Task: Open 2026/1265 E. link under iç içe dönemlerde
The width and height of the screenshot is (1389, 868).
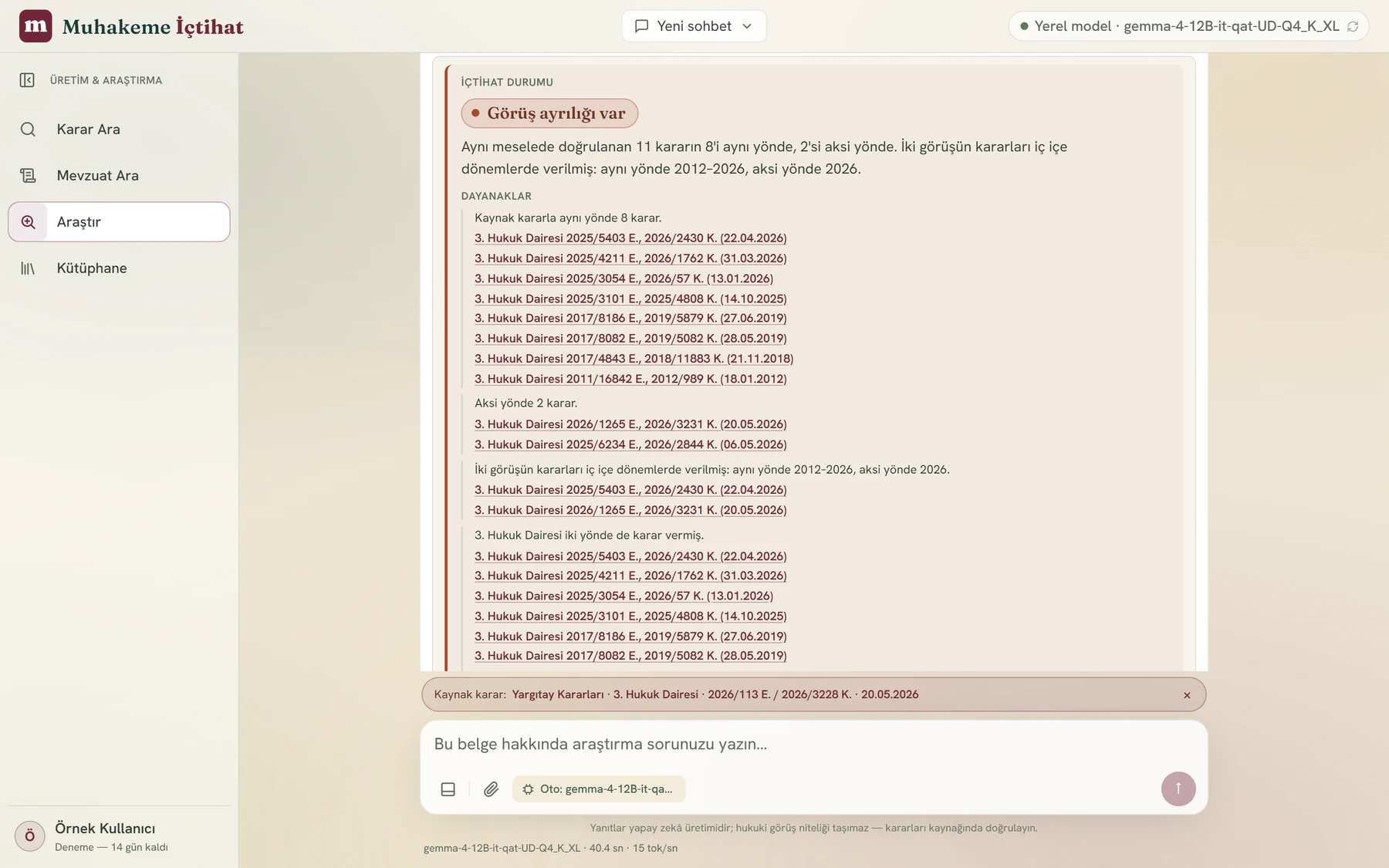Action: (630, 510)
